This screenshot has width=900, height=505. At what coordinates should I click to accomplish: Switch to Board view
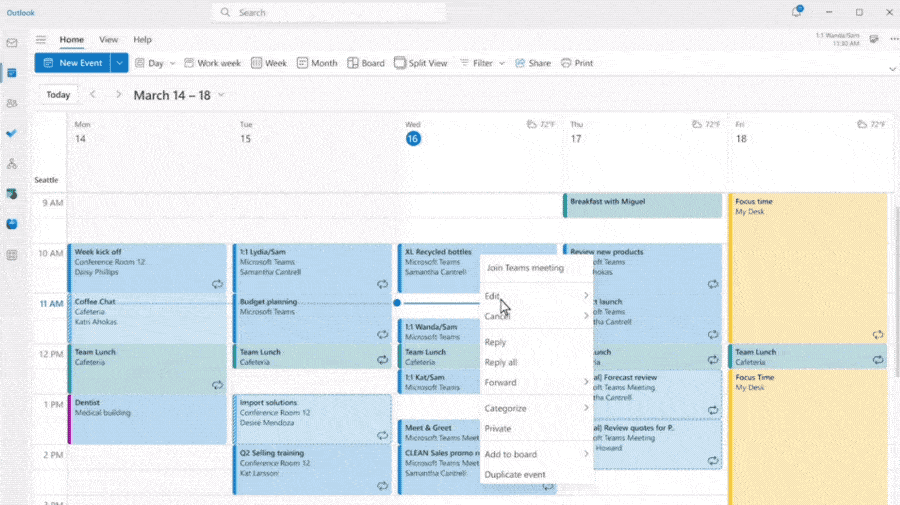point(366,63)
